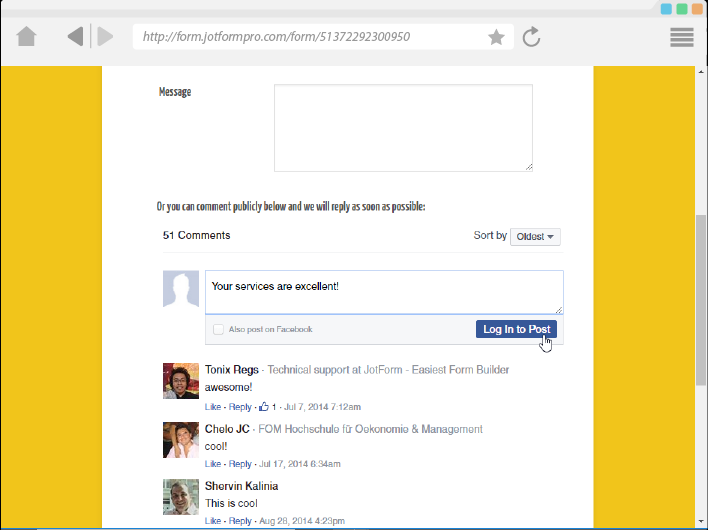
Task: Open Tonix Regs' profile name link
Action: click(232, 370)
